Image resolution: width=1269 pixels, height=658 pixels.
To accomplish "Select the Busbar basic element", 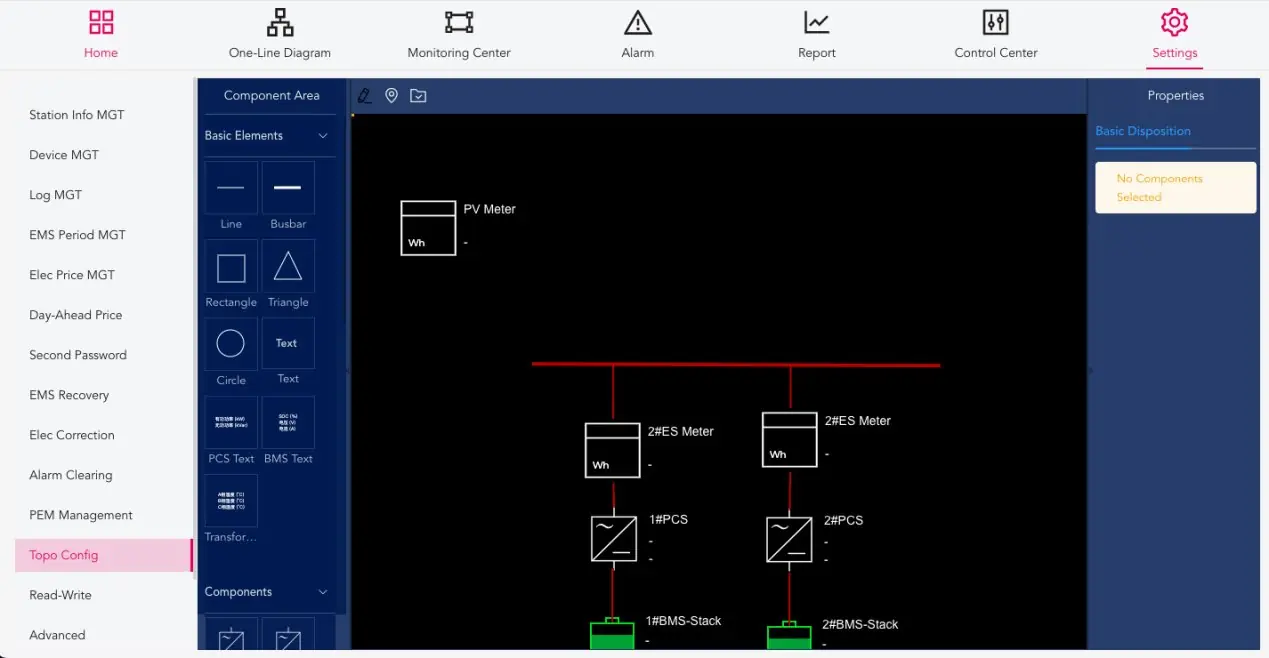I will [x=288, y=188].
